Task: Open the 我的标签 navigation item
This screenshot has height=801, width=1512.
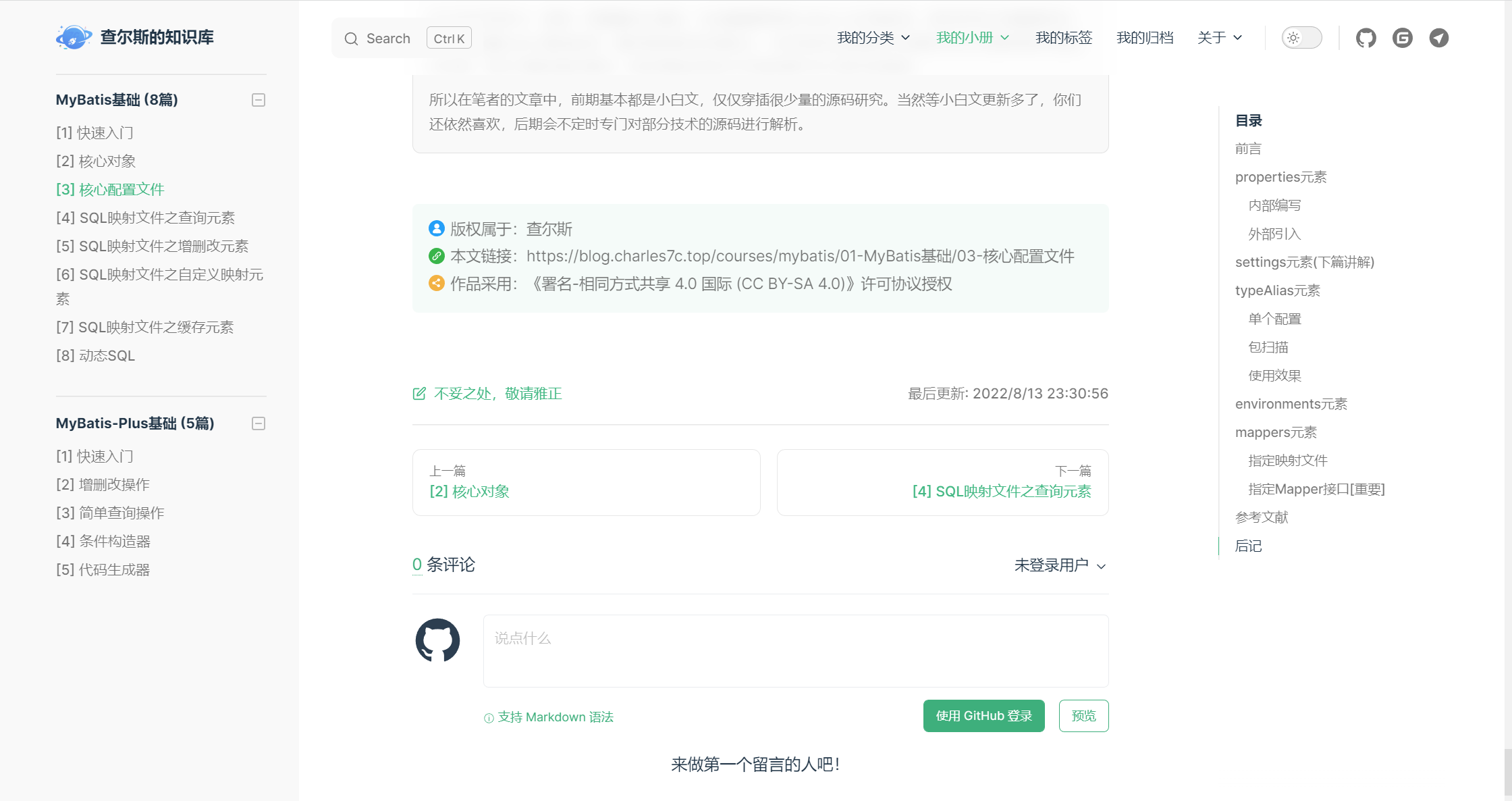Action: coord(1063,38)
